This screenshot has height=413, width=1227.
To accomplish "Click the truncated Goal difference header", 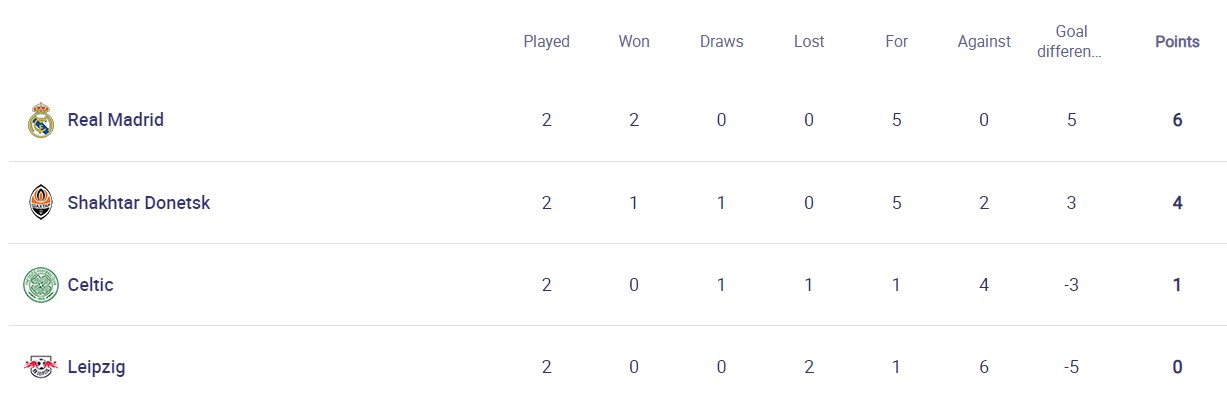I will (1071, 42).
